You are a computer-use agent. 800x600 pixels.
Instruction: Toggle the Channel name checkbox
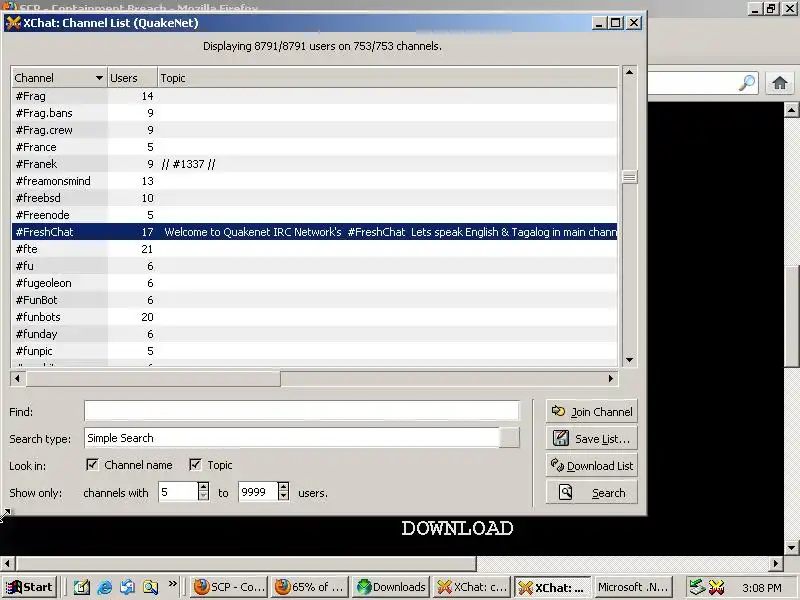pos(92,465)
